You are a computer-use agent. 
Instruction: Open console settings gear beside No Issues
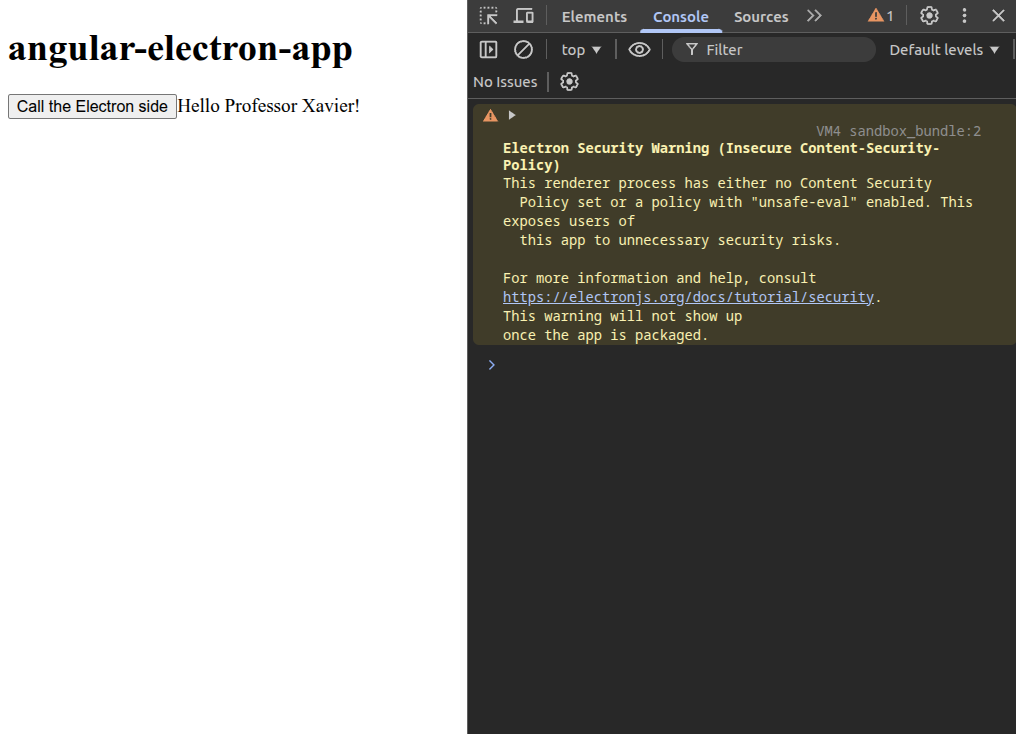[x=569, y=82]
